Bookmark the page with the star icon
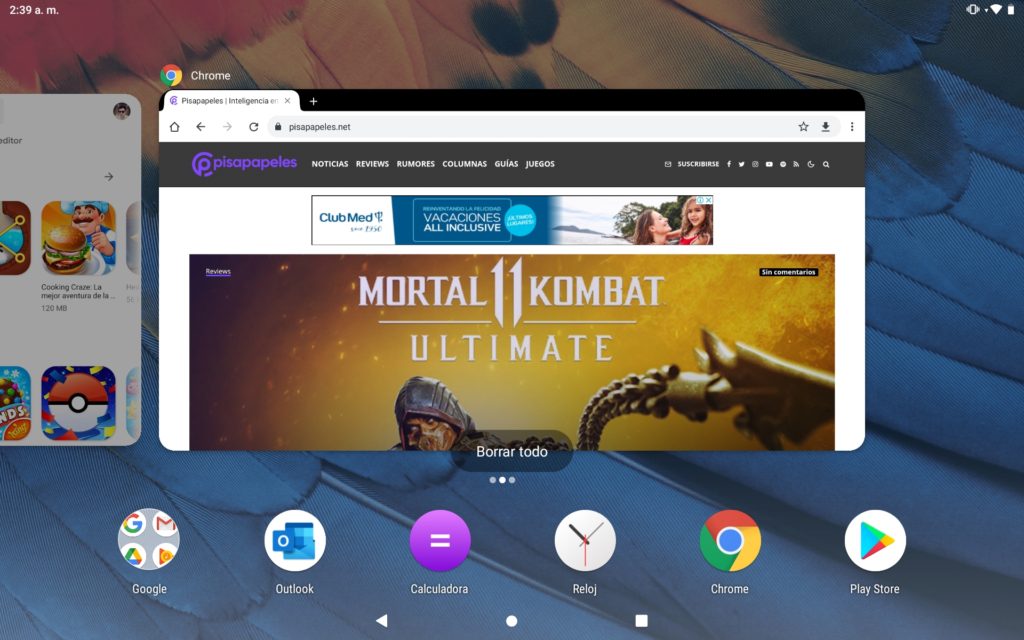This screenshot has width=1024, height=640. pos(803,127)
